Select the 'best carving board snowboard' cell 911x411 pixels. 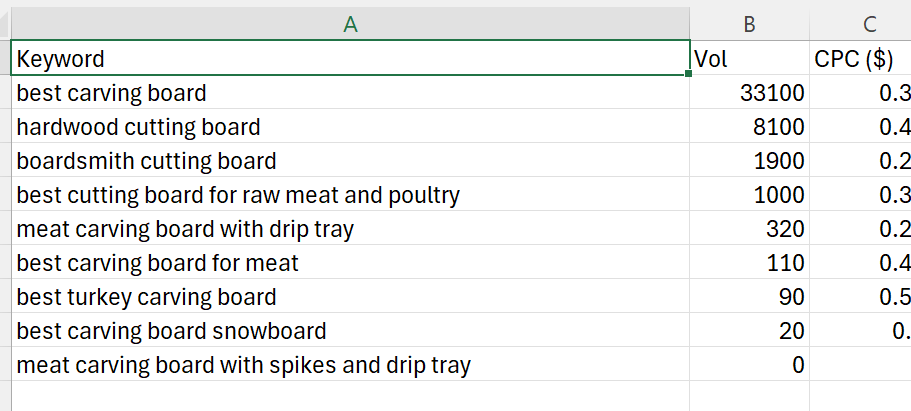click(350, 331)
